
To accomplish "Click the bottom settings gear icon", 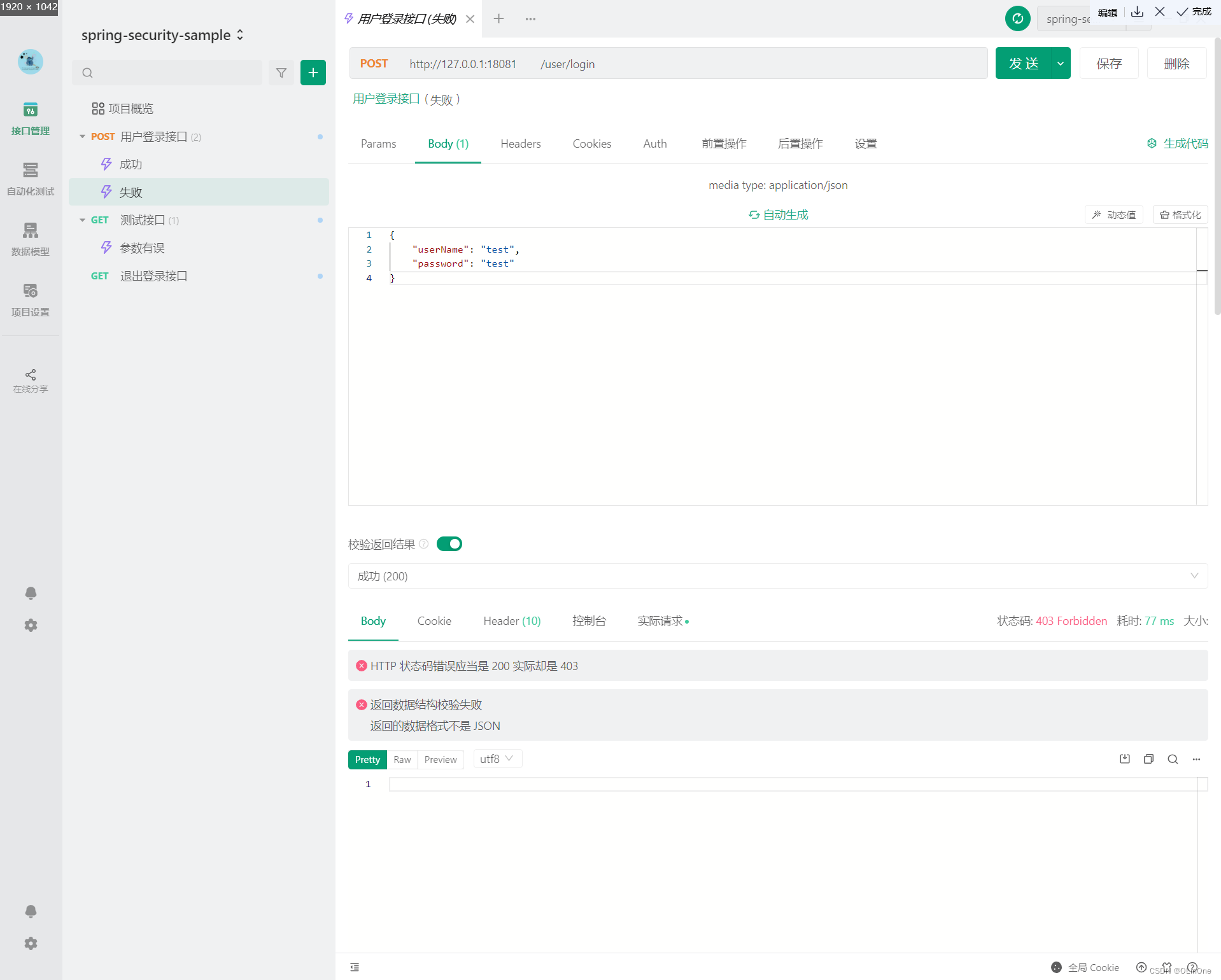I will (31, 944).
